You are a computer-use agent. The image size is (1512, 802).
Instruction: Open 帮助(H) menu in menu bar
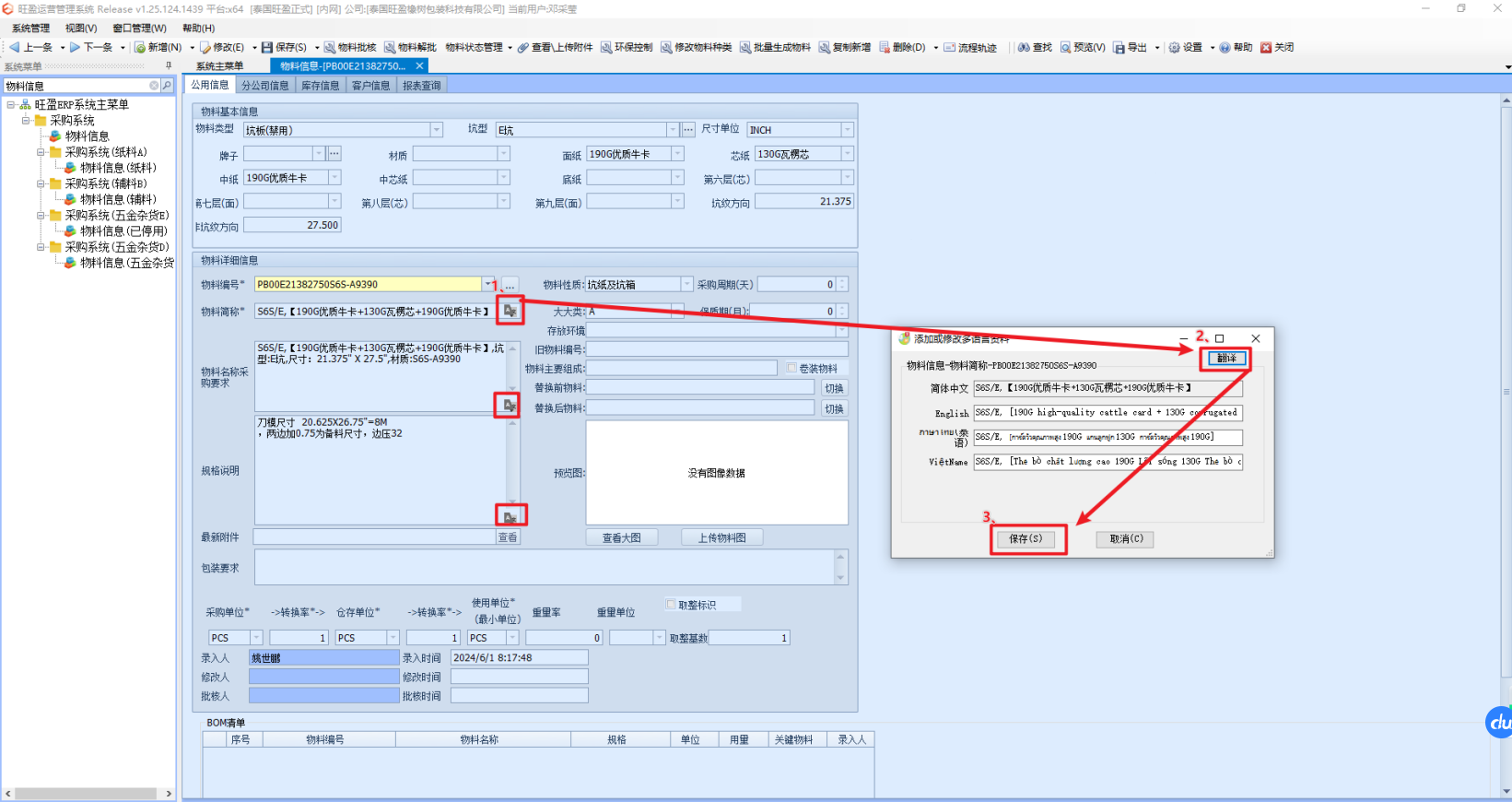click(199, 29)
